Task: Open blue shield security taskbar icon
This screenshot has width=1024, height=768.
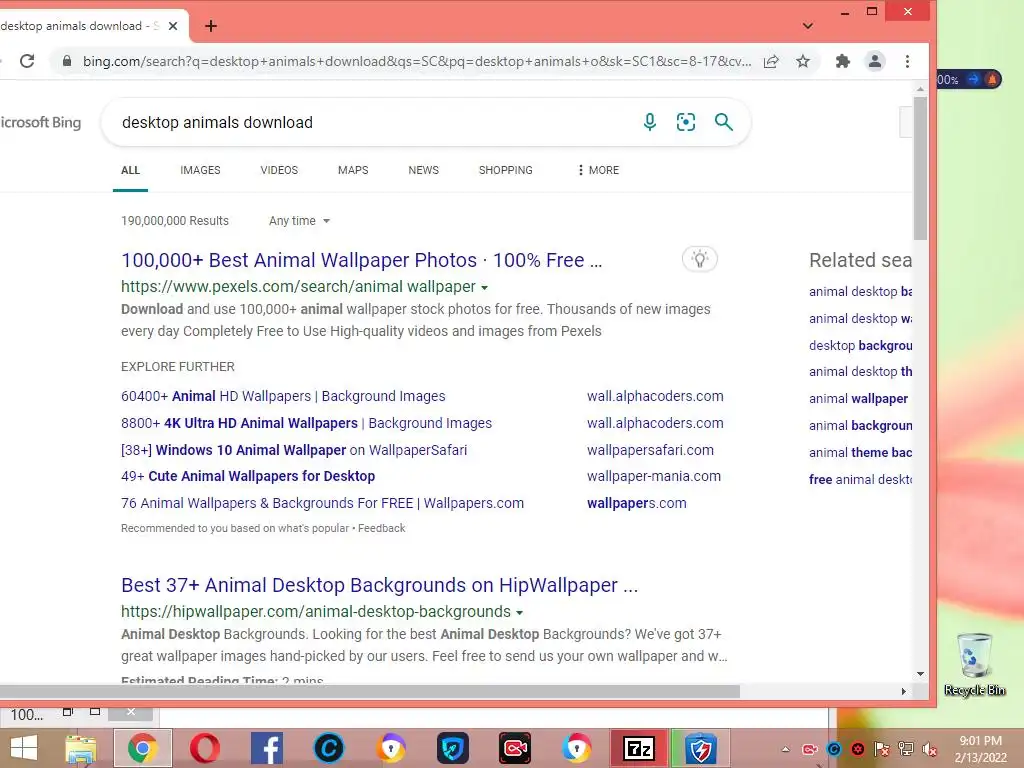Action: tap(701, 748)
